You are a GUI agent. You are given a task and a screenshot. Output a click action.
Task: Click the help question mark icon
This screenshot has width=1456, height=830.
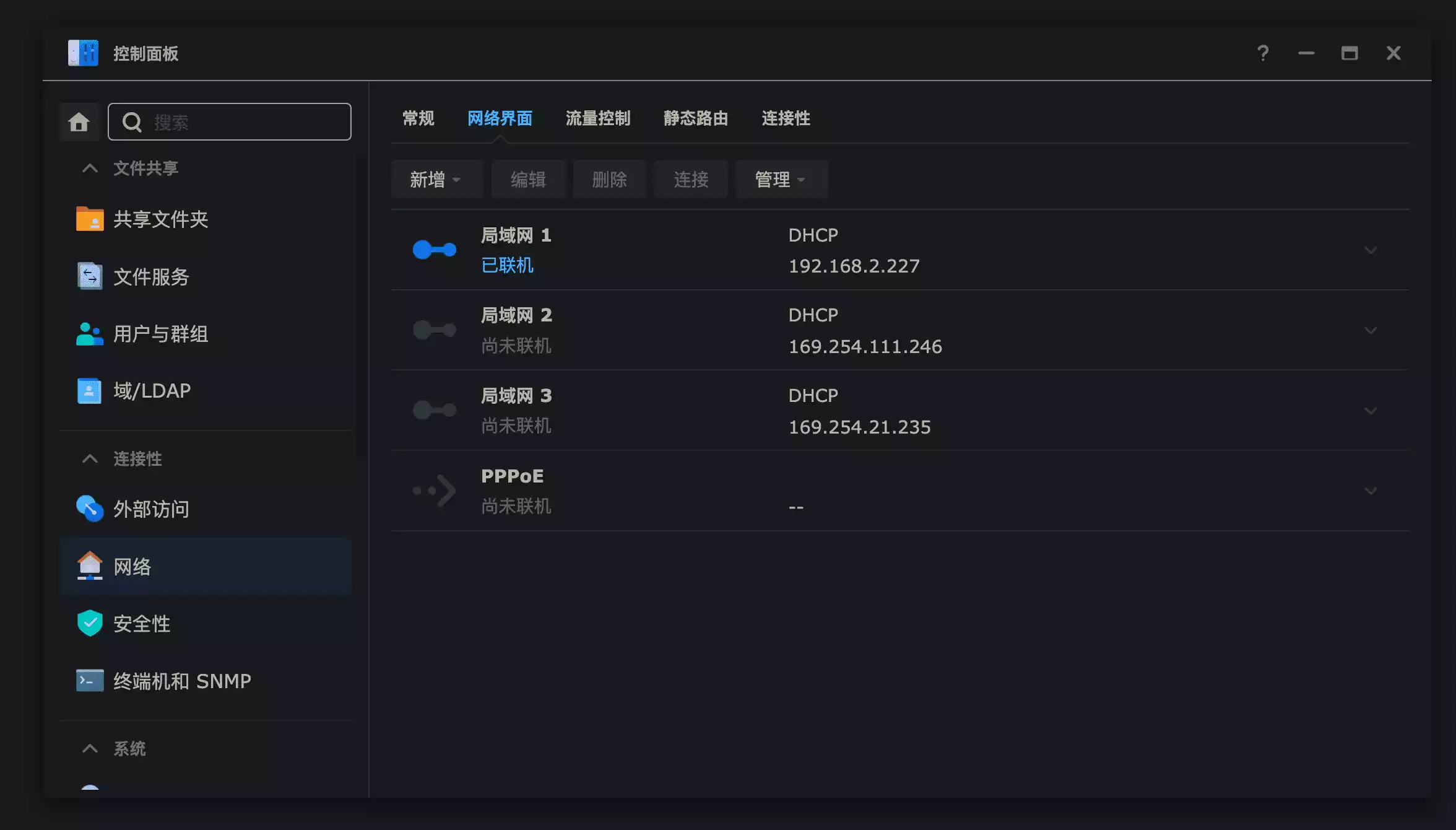[1263, 53]
